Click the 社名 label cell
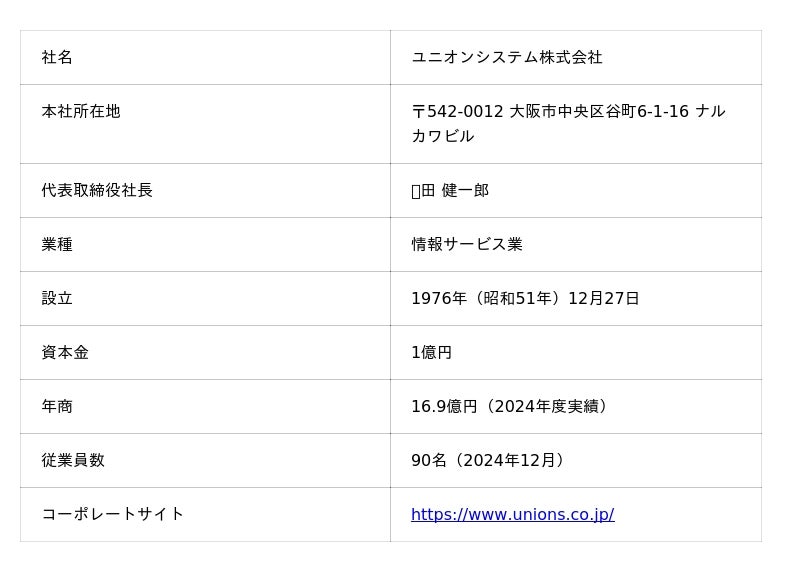This screenshot has width=800, height=572. tap(57, 57)
